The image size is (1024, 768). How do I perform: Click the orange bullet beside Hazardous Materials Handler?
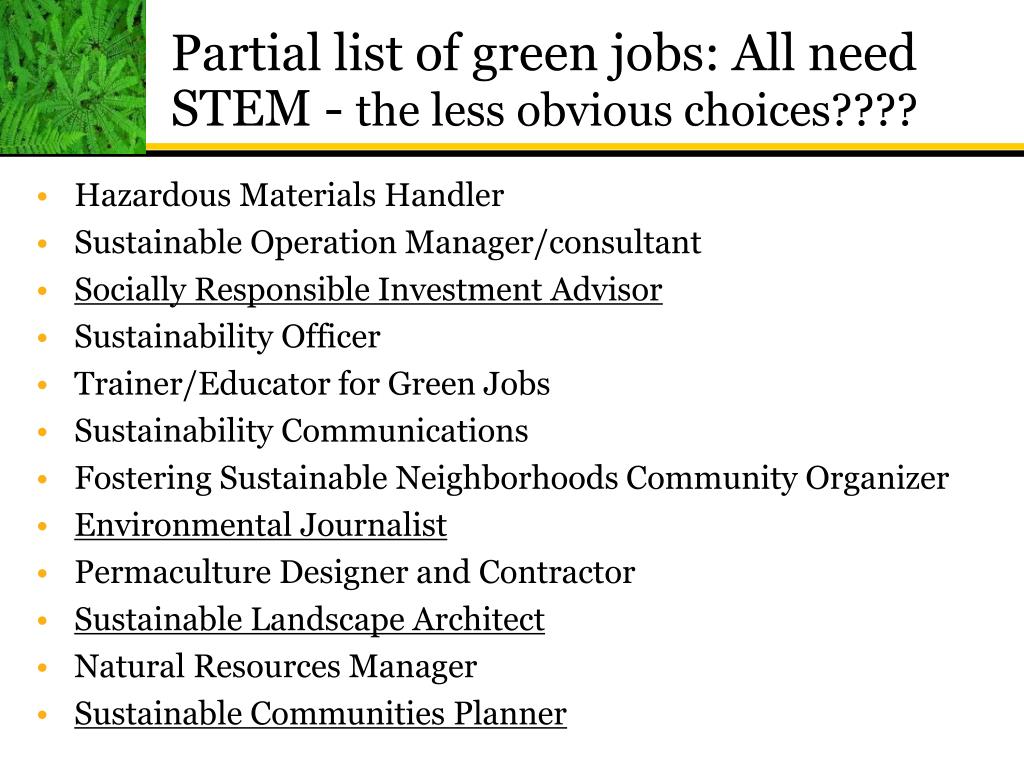(43, 196)
